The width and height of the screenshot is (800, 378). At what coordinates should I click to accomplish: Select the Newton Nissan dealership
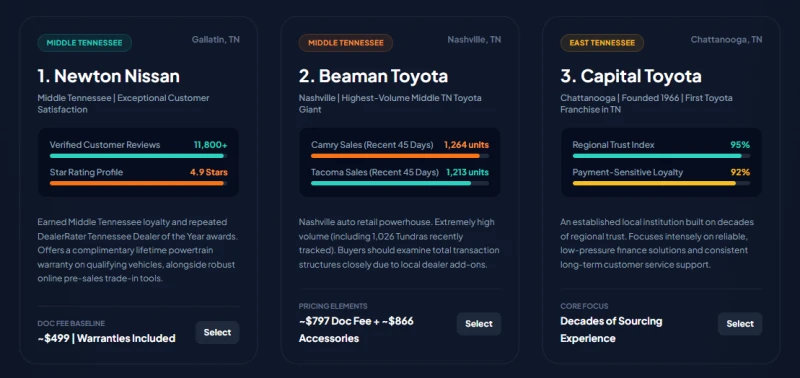point(217,332)
